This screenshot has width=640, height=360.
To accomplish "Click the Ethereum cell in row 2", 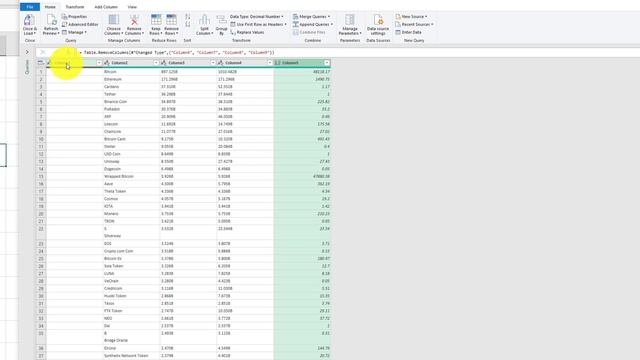I will pos(131,79).
